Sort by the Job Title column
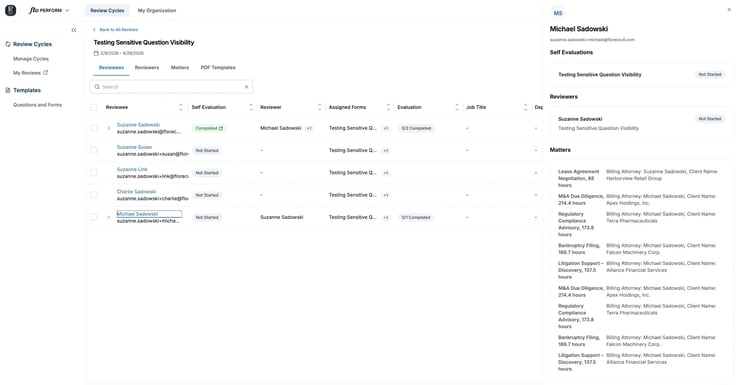 click(526, 107)
